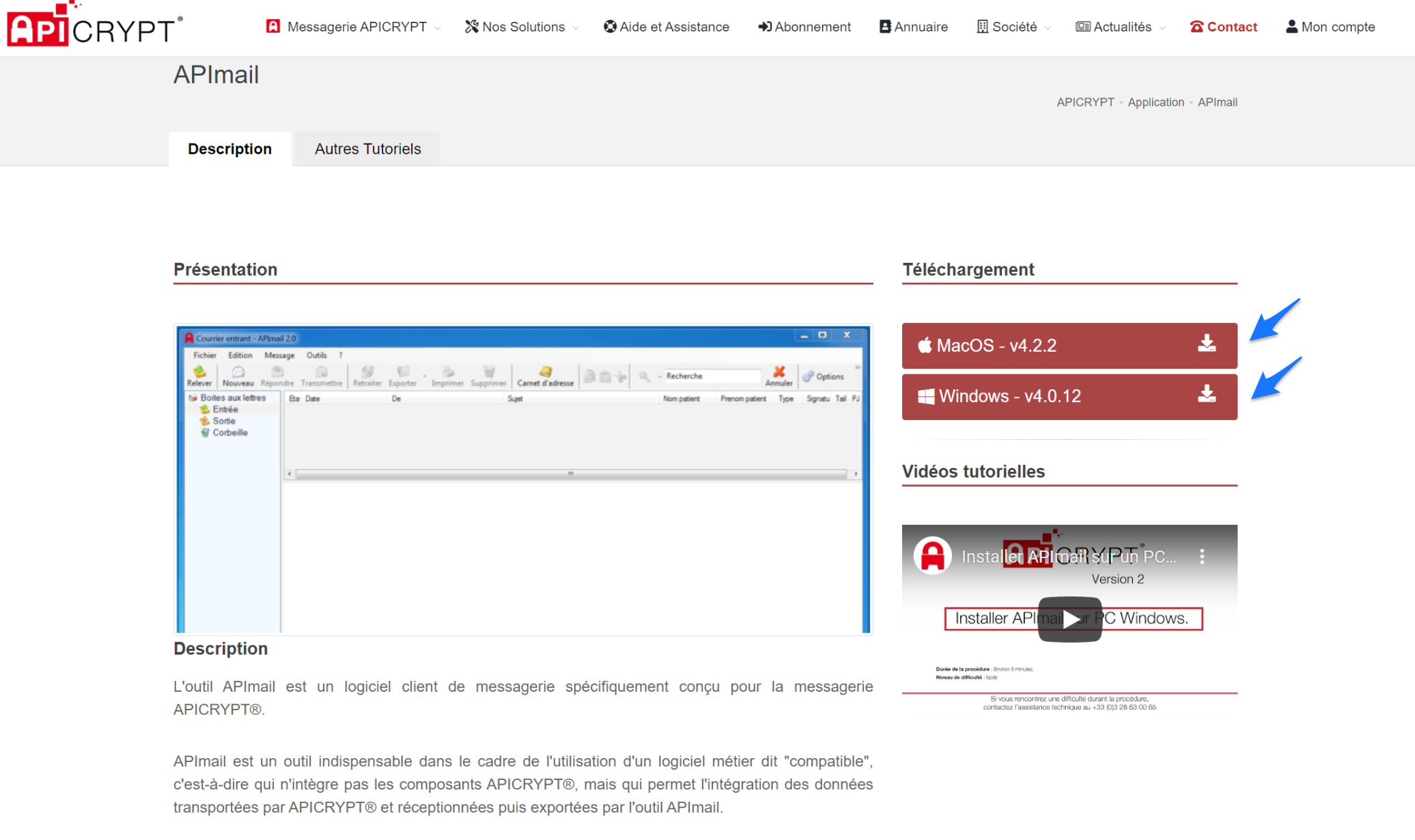Open the YouTube video options menu
This screenshot has width=1415, height=840.
[x=1202, y=557]
